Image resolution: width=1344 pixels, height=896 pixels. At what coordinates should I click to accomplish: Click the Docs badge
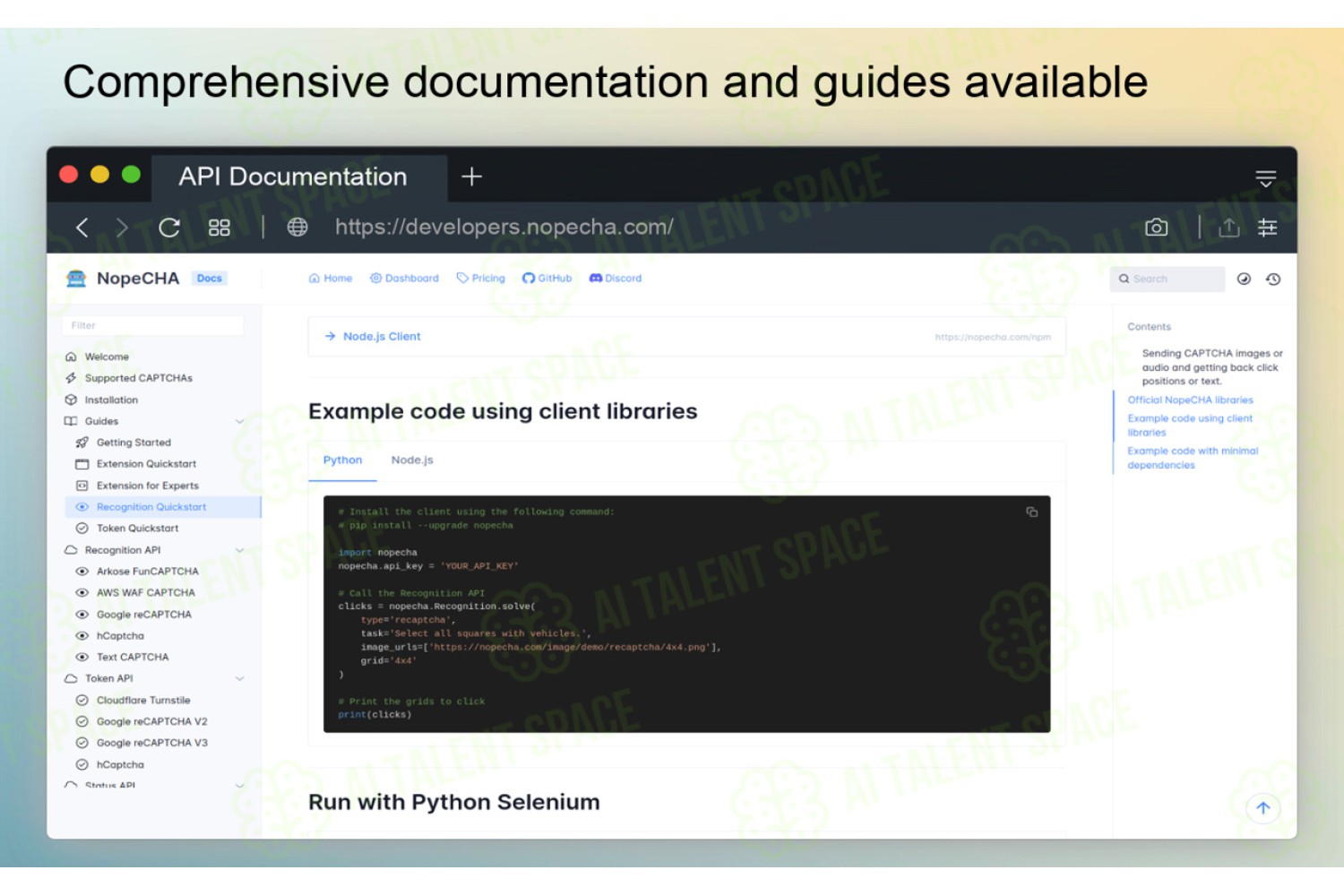(x=210, y=279)
